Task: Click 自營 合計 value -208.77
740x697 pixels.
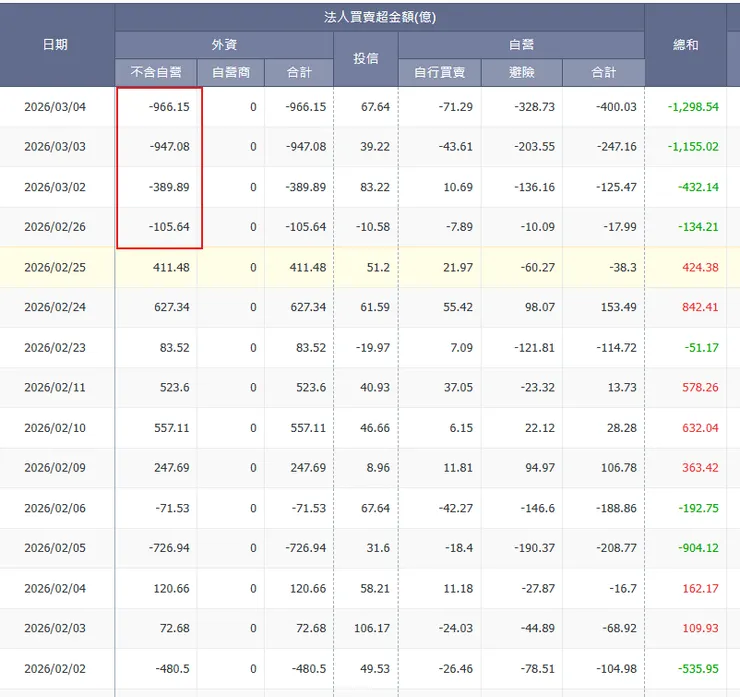Action: (616, 548)
